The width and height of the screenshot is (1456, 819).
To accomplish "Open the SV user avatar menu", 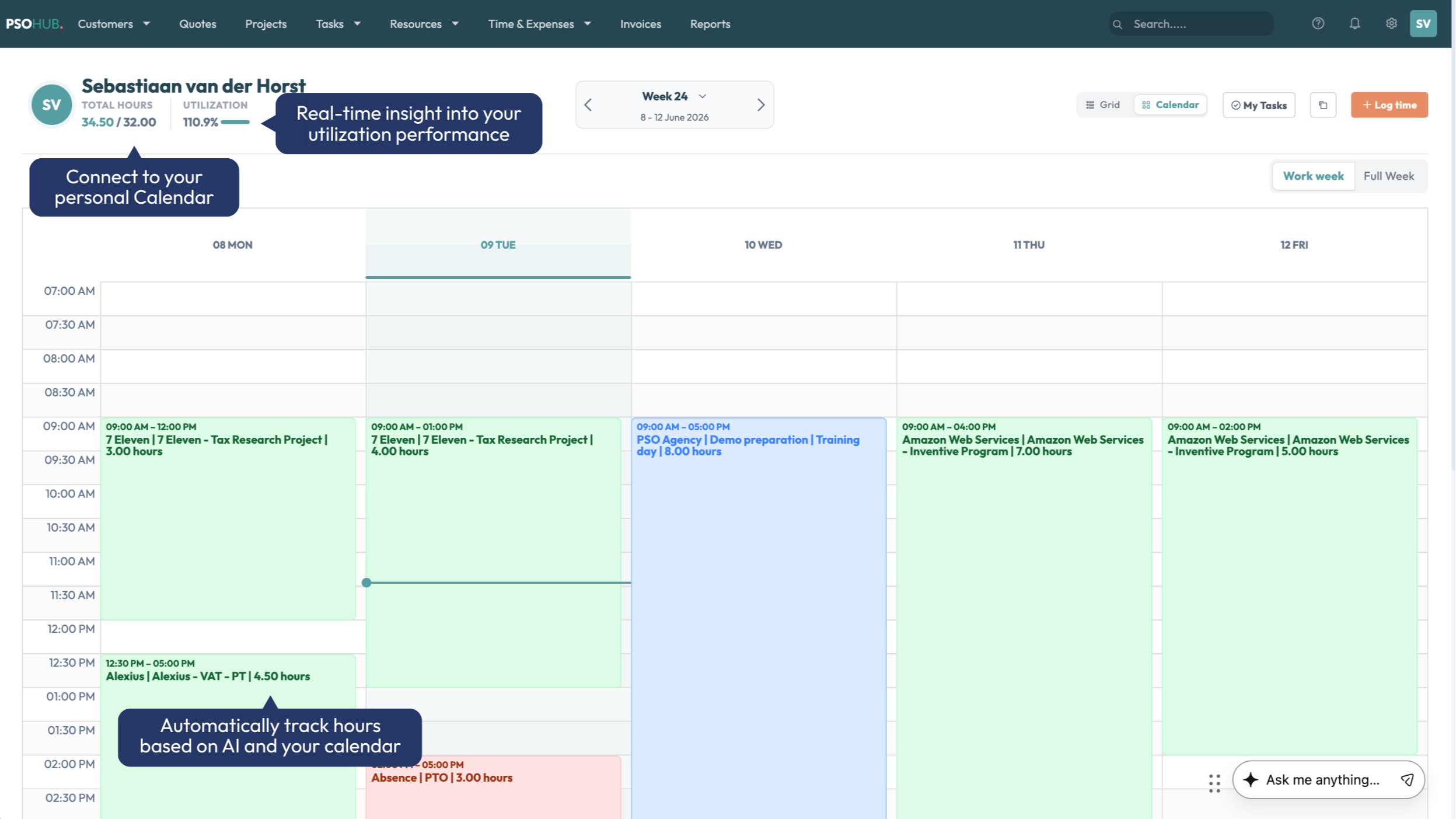I will coord(1423,23).
